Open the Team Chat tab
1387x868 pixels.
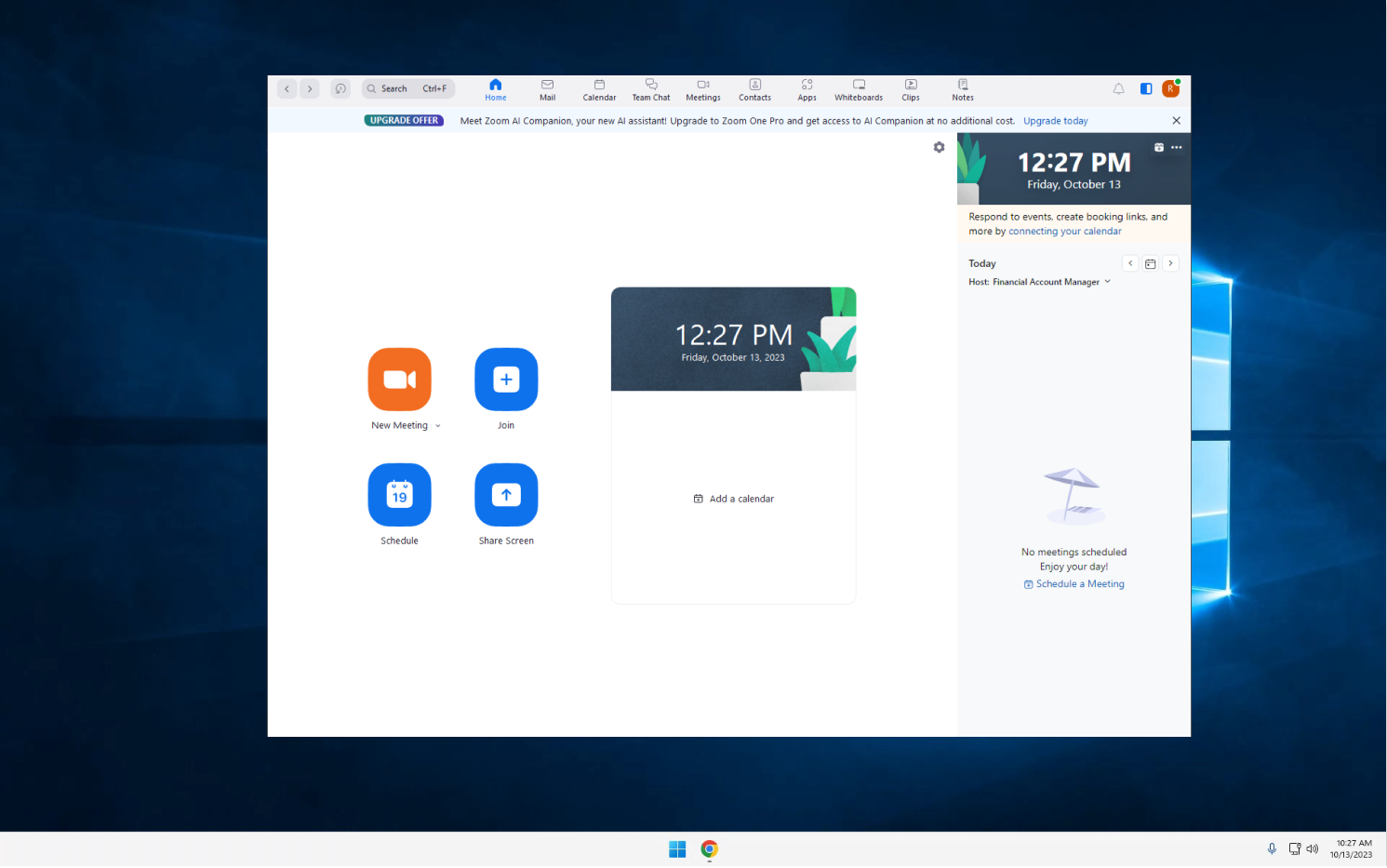[x=651, y=89]
